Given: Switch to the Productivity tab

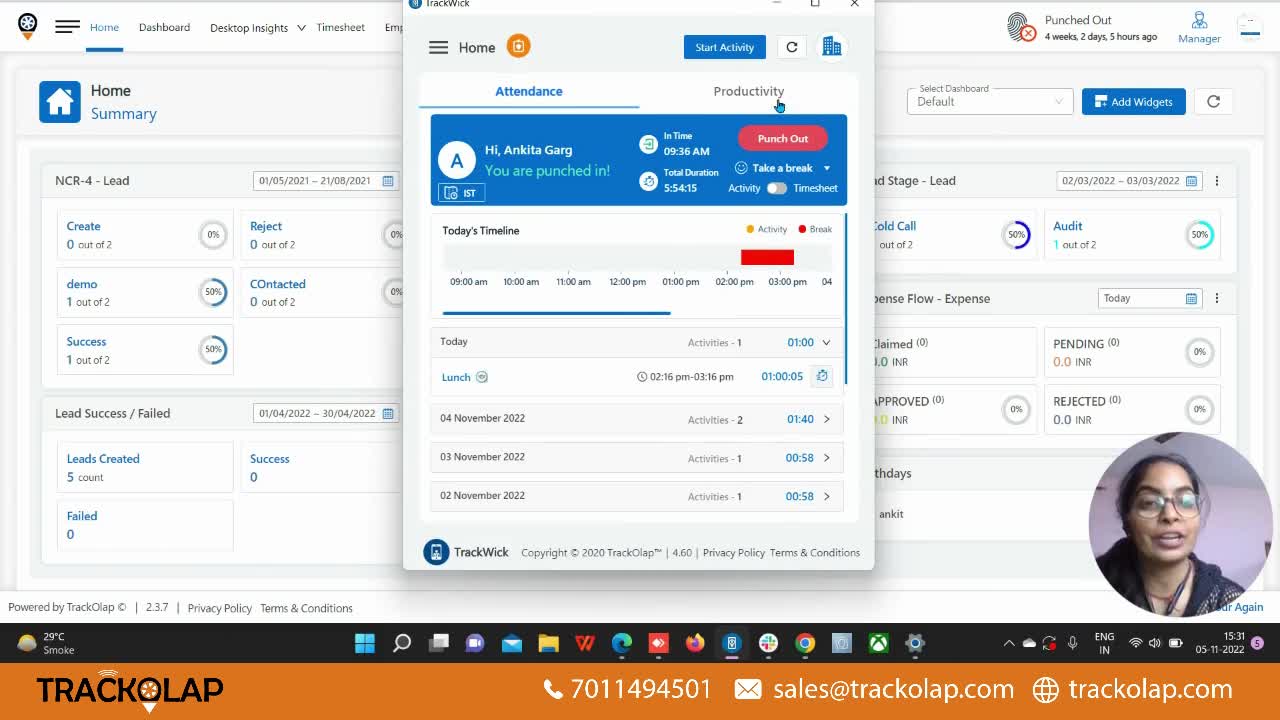Looking at the screenshot, I should point(748,91).
